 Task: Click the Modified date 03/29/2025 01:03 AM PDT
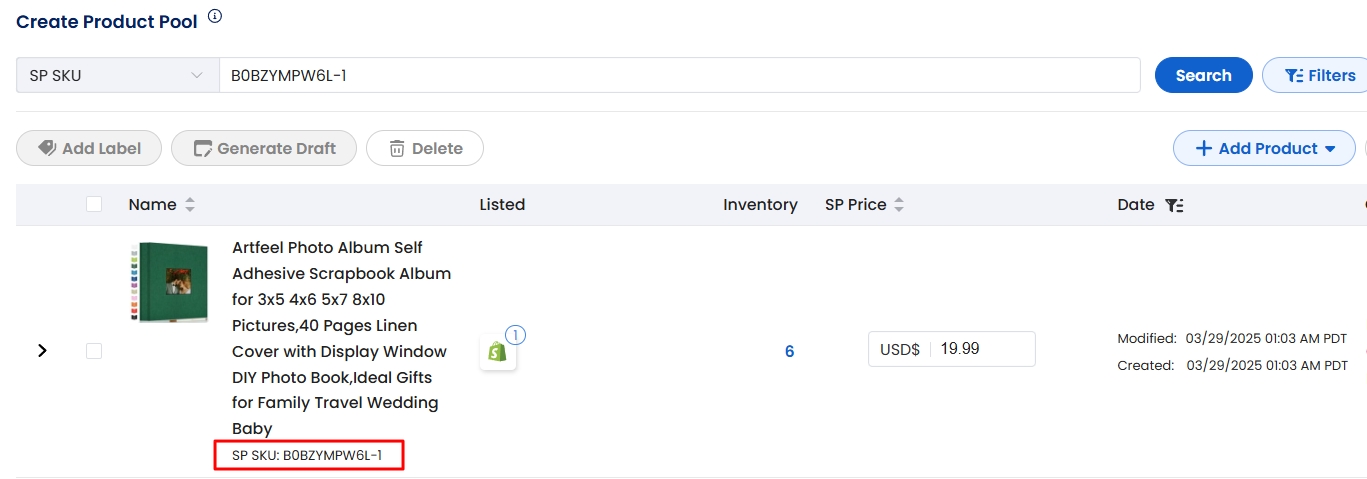click(x=1267, y=338)
